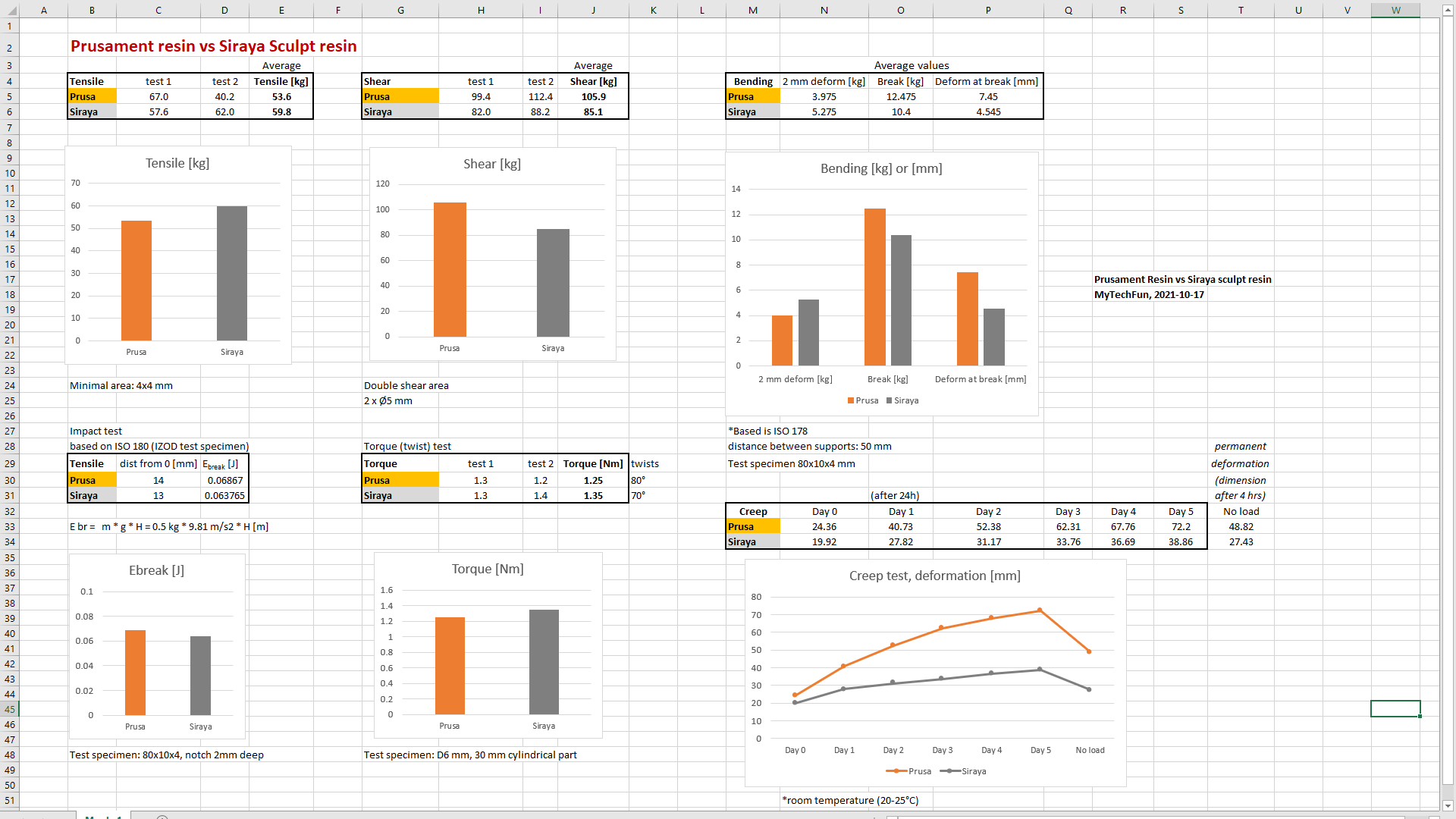Select the Prusa tensile test 1 cell 67.0
Viewport: 1456px width, 819px height.
pyautogui.click(x=158, y=96)
